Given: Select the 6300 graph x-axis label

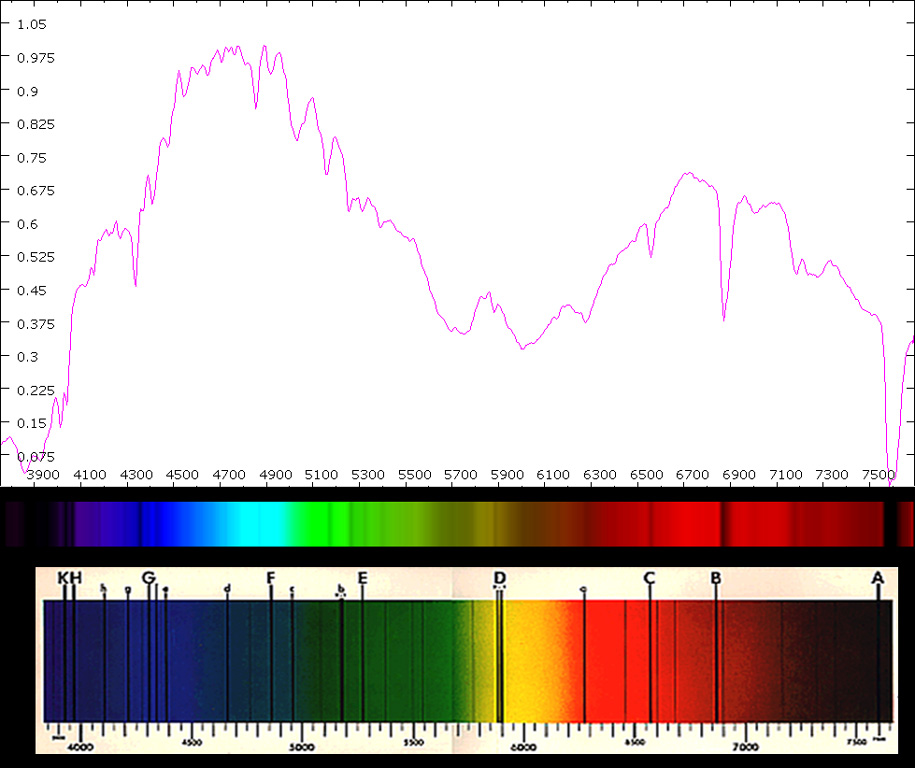Looking at the screenshot, I should click(600, 475).
